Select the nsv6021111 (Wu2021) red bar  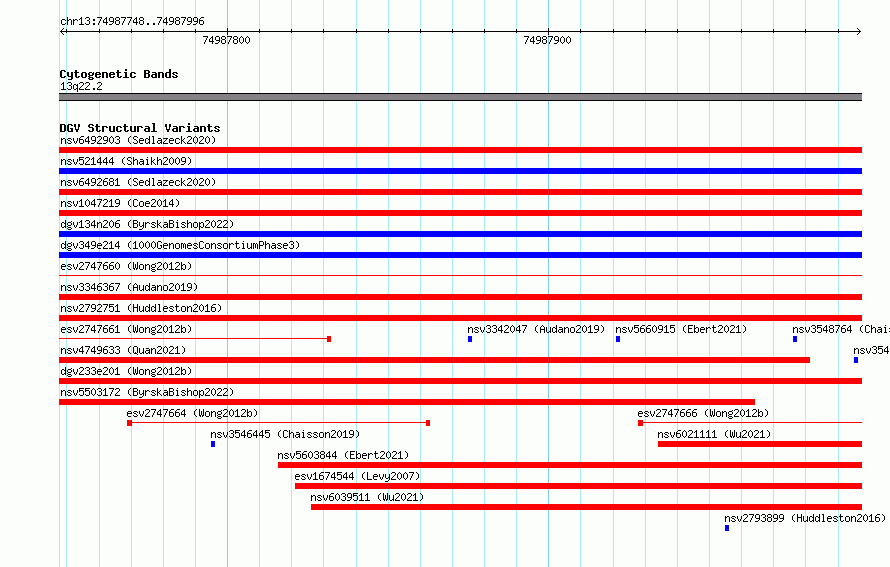tap(760, 444)
